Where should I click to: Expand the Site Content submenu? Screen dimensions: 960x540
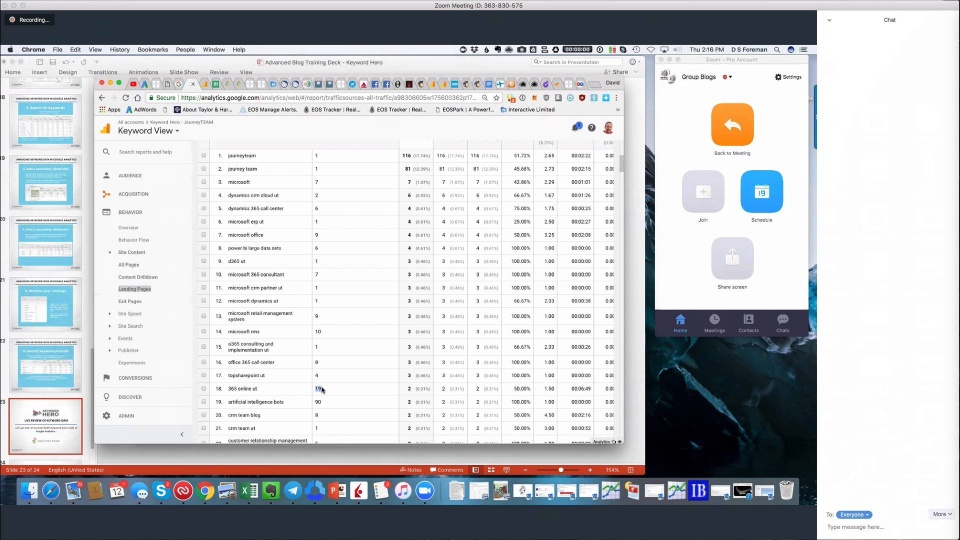(x=110, y=252)
